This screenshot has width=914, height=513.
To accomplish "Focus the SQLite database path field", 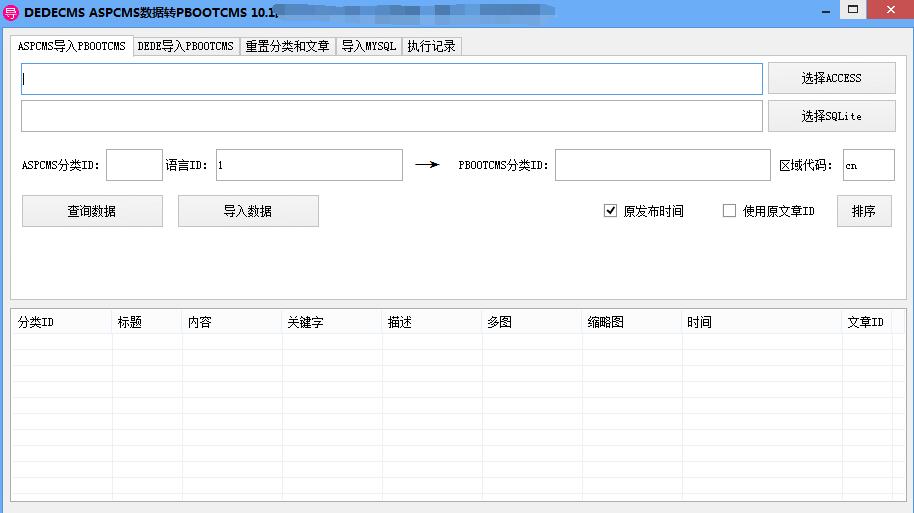I will pyautogui.click(x=392, y=116).
